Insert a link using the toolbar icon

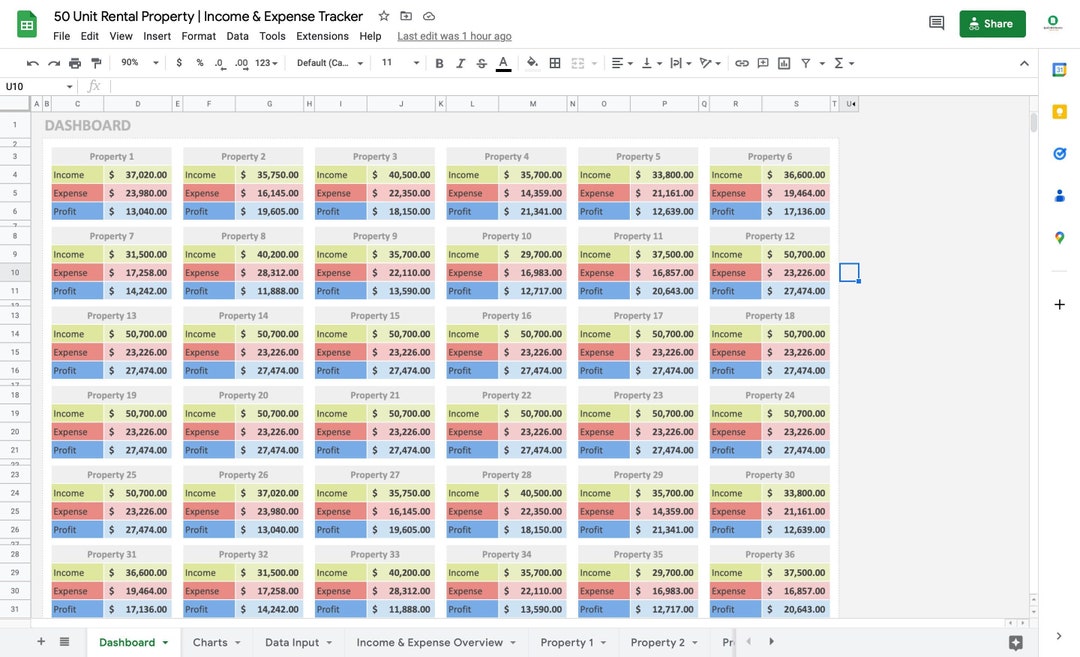pos(742,62)
